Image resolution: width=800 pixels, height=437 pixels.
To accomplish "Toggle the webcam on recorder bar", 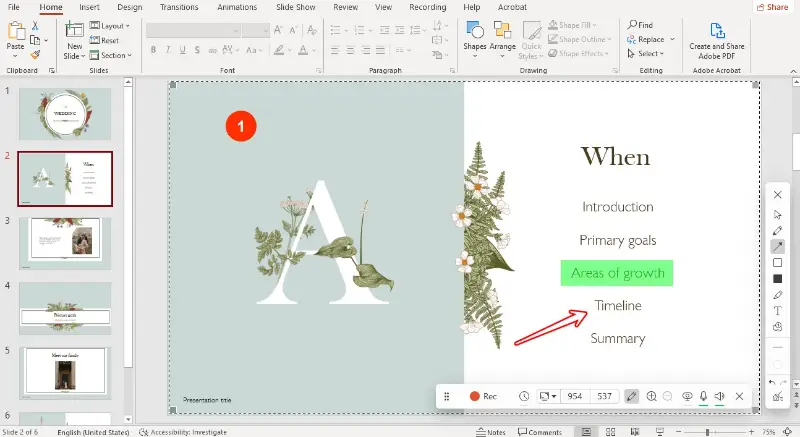I will (x=687, y=396).
